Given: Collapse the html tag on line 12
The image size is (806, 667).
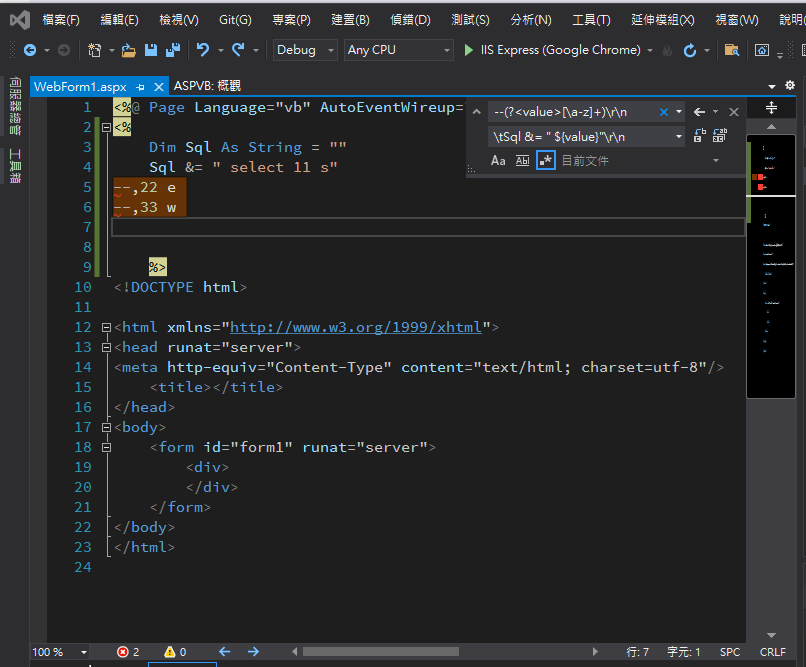Looking at the screenshot, I should coord(107,327).
